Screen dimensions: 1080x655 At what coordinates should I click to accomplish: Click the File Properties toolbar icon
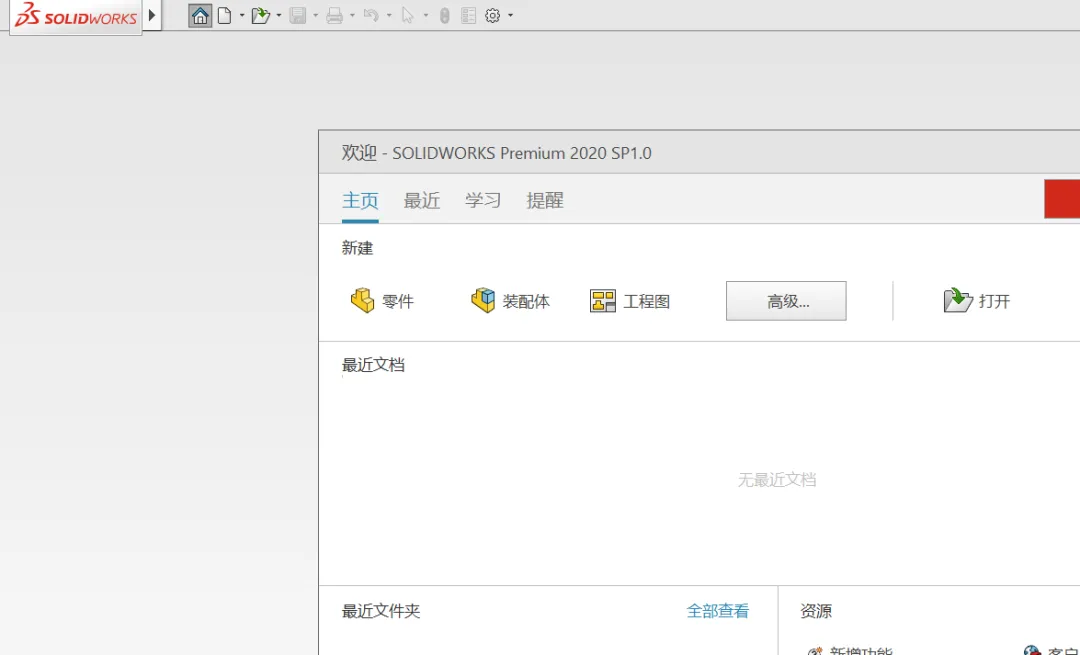(468, 15)
